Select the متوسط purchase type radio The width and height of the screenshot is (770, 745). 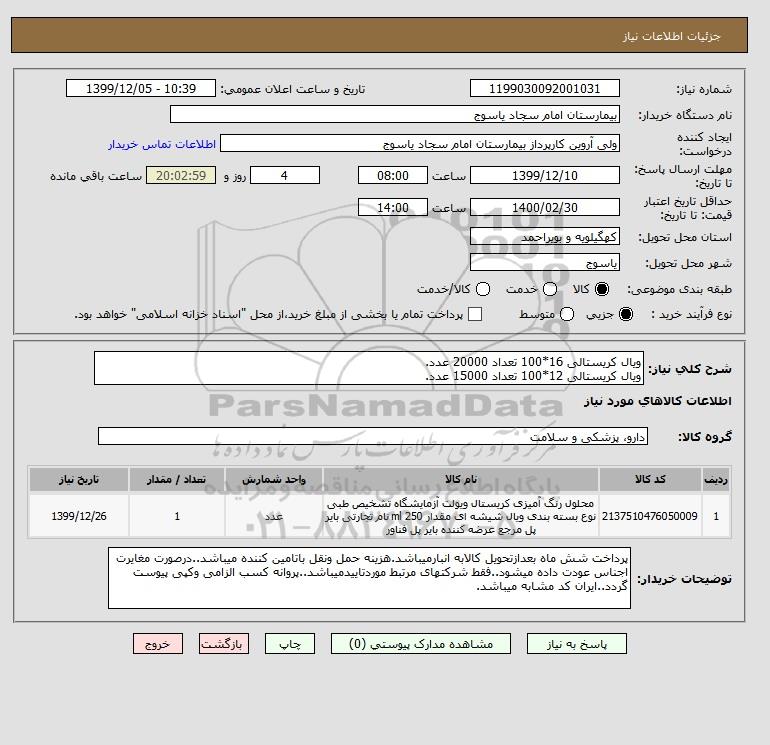pos(567,314)
